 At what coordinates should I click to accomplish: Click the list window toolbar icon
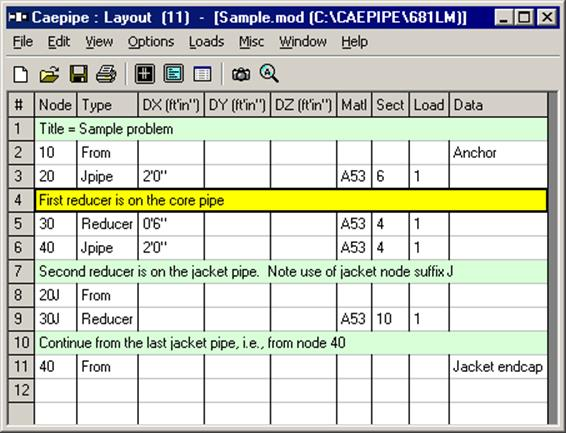(202, 74)
